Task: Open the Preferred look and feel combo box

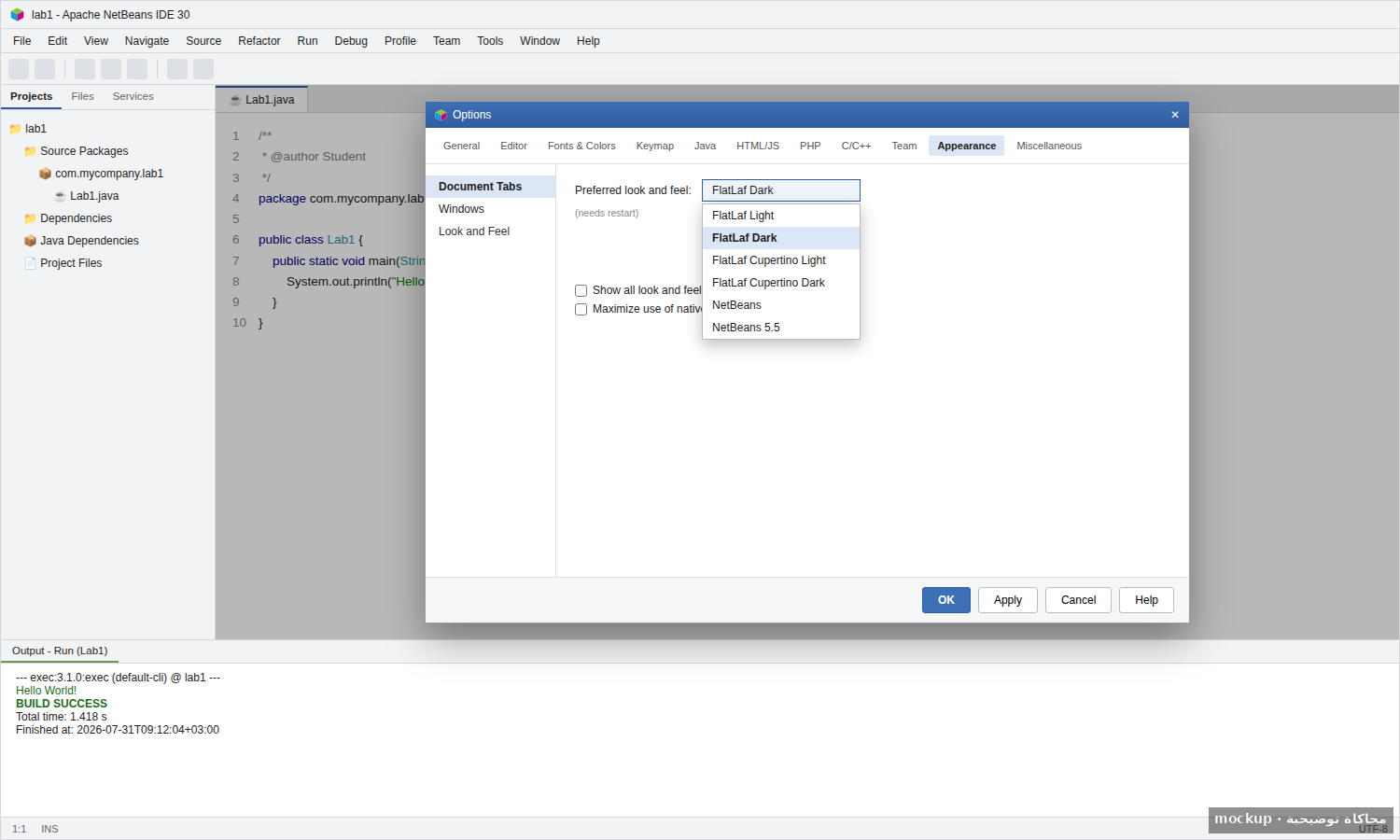Action: [x=781, y=190]
